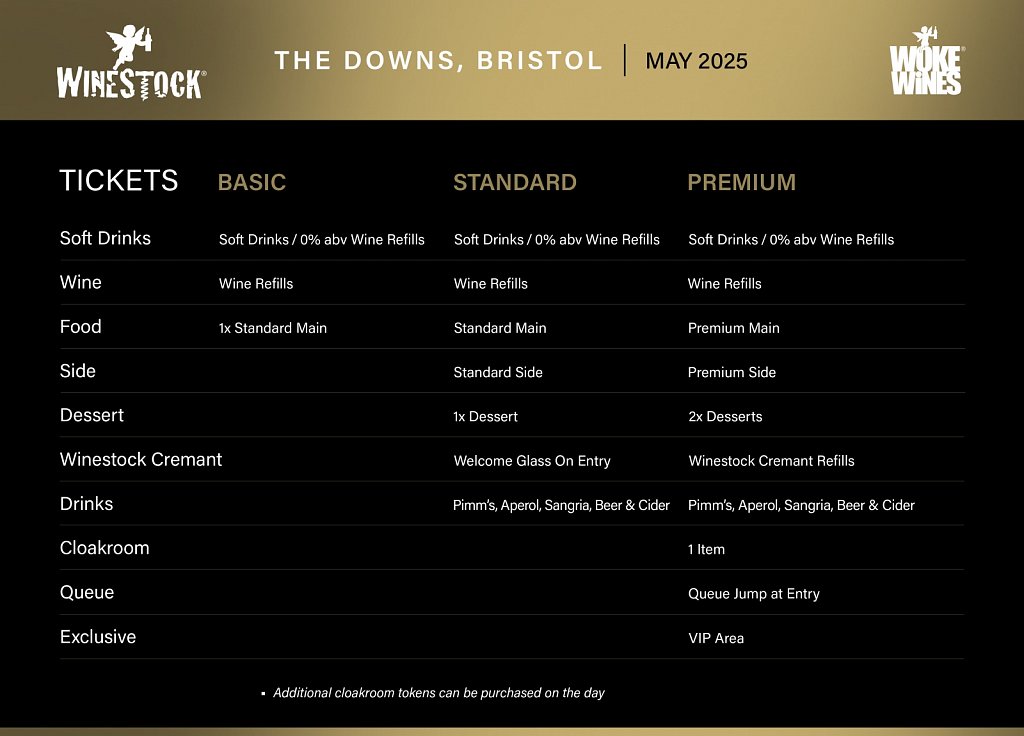Select the 'BASIC' ticket column heading
The width and height of the screenshot is (1024, 736).
pyautogui.click(x=252, y=182)
